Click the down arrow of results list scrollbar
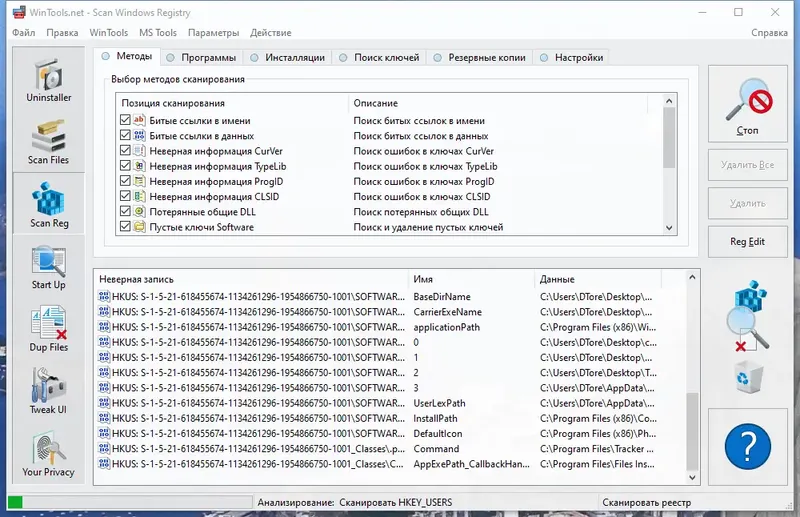Image resolution: width=800 pixels, height=517 pixels. tap(692, 478)
